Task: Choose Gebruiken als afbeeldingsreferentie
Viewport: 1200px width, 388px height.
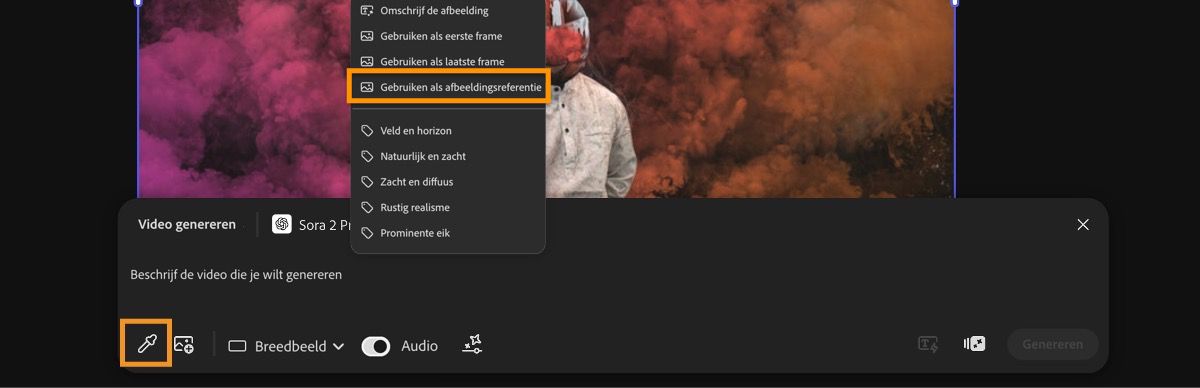Action: (448, 88)
